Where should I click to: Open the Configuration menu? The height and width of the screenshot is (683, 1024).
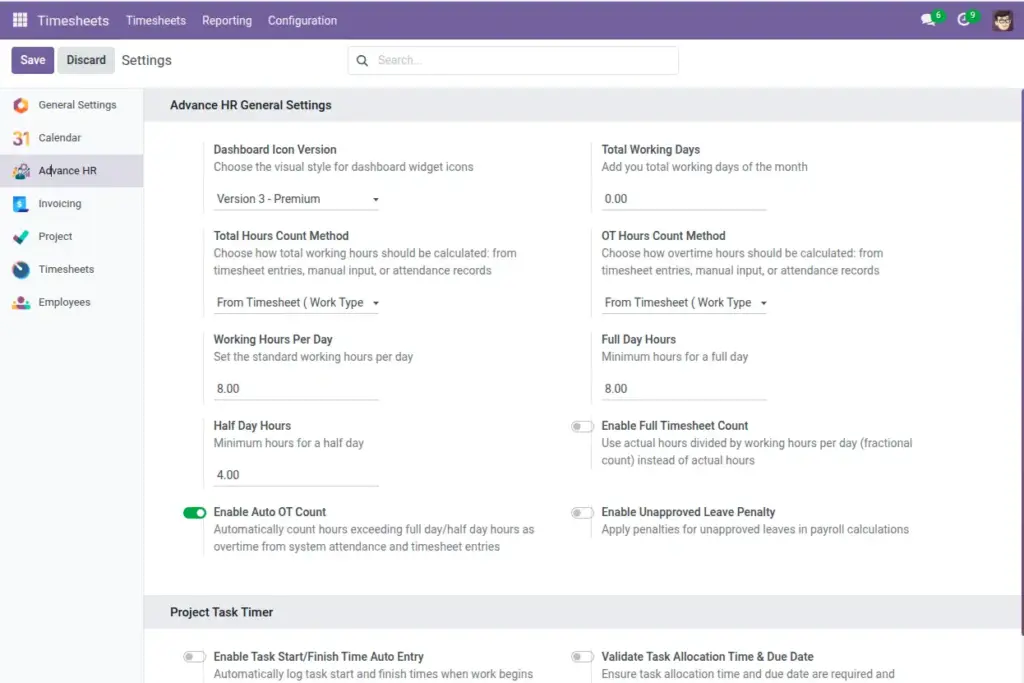[x=302, y=20]
